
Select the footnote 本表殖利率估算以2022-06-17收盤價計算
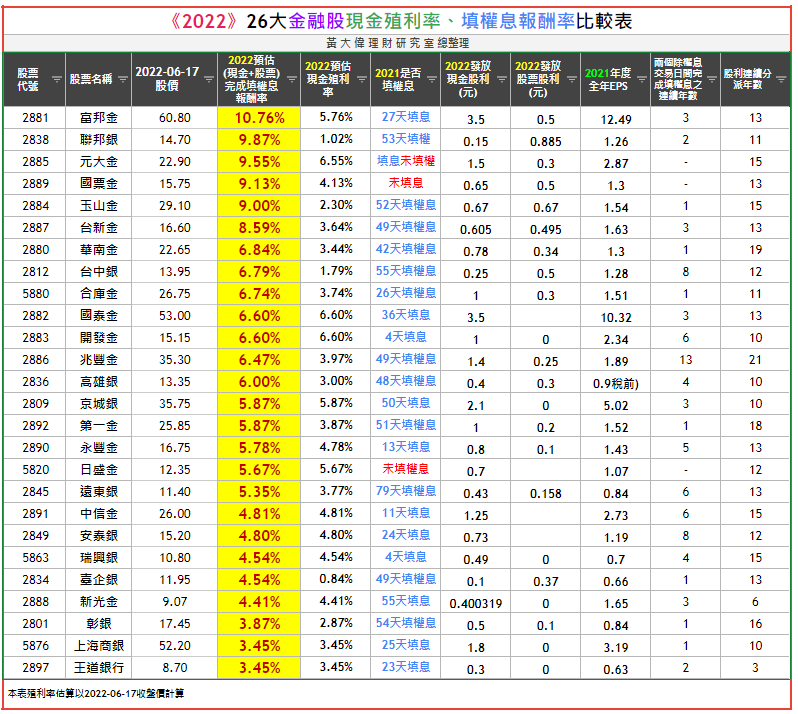[x=96, y=693]
